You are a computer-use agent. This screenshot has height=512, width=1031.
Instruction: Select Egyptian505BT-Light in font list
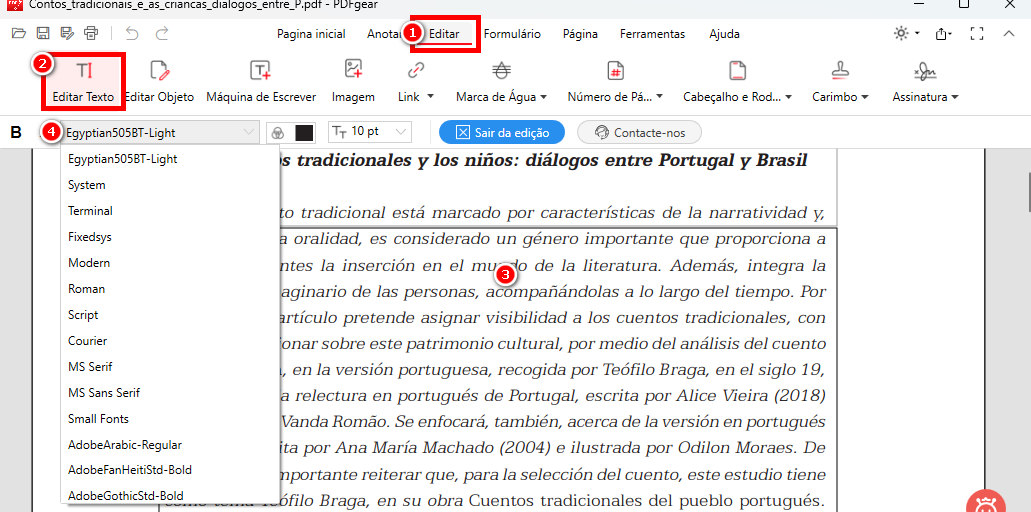click(170, 159)
